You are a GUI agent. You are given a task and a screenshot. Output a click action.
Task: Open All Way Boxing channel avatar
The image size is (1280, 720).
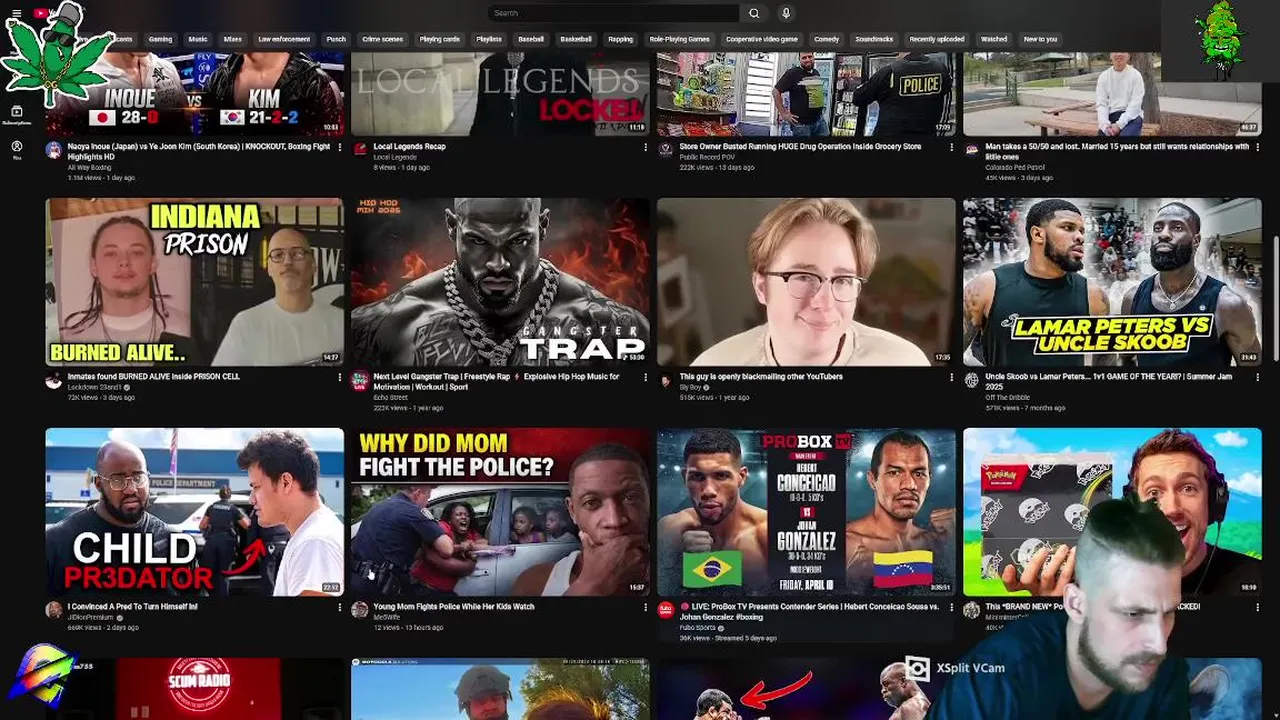tap(54, 150)
